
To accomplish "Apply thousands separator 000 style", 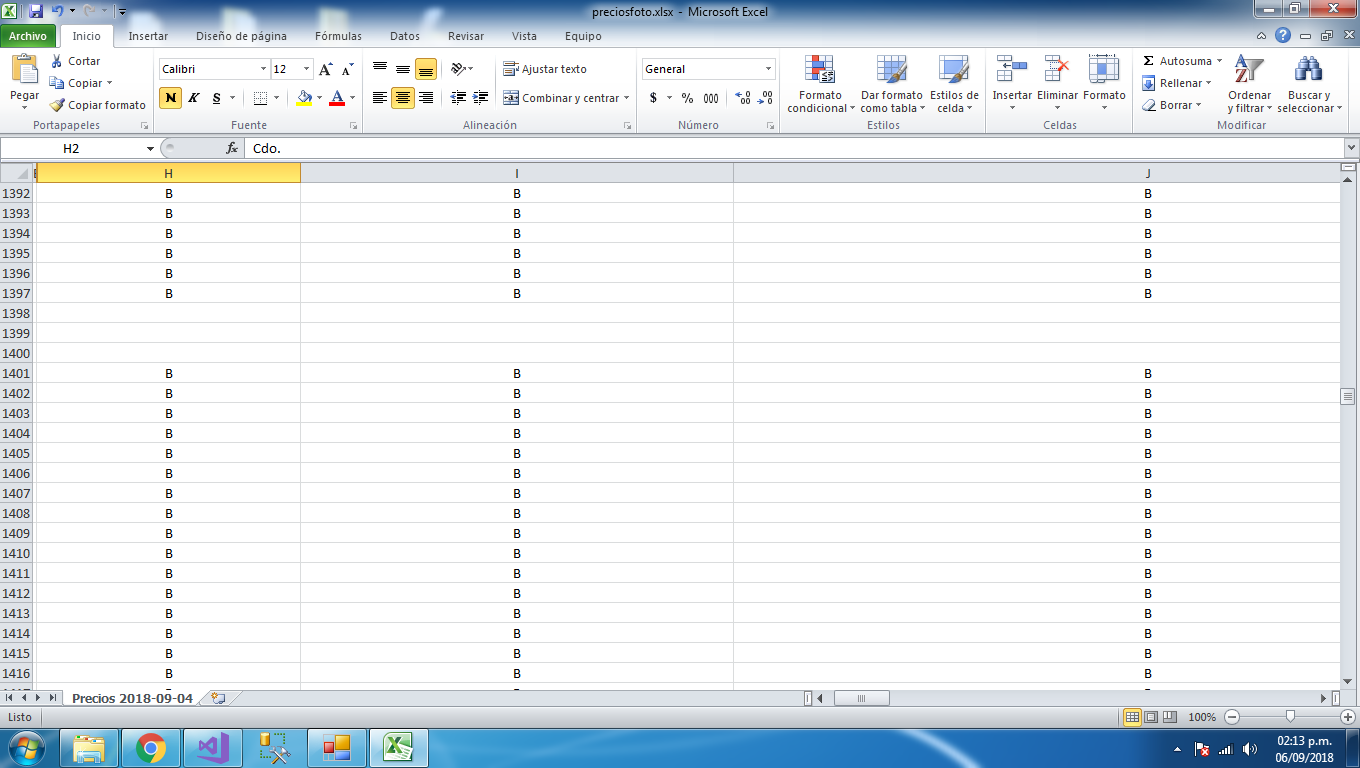I will (711, 98).
